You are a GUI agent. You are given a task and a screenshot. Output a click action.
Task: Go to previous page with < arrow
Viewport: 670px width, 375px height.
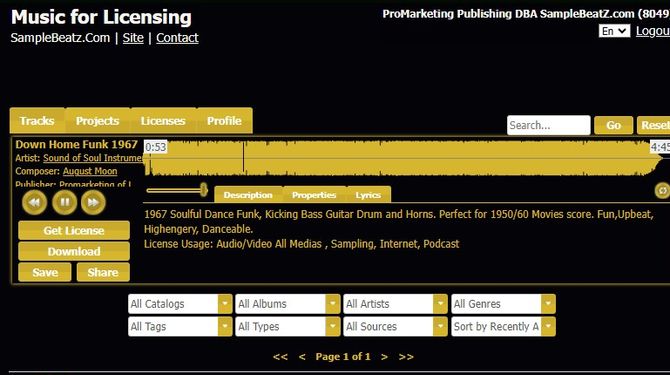(x=302, y=357)
